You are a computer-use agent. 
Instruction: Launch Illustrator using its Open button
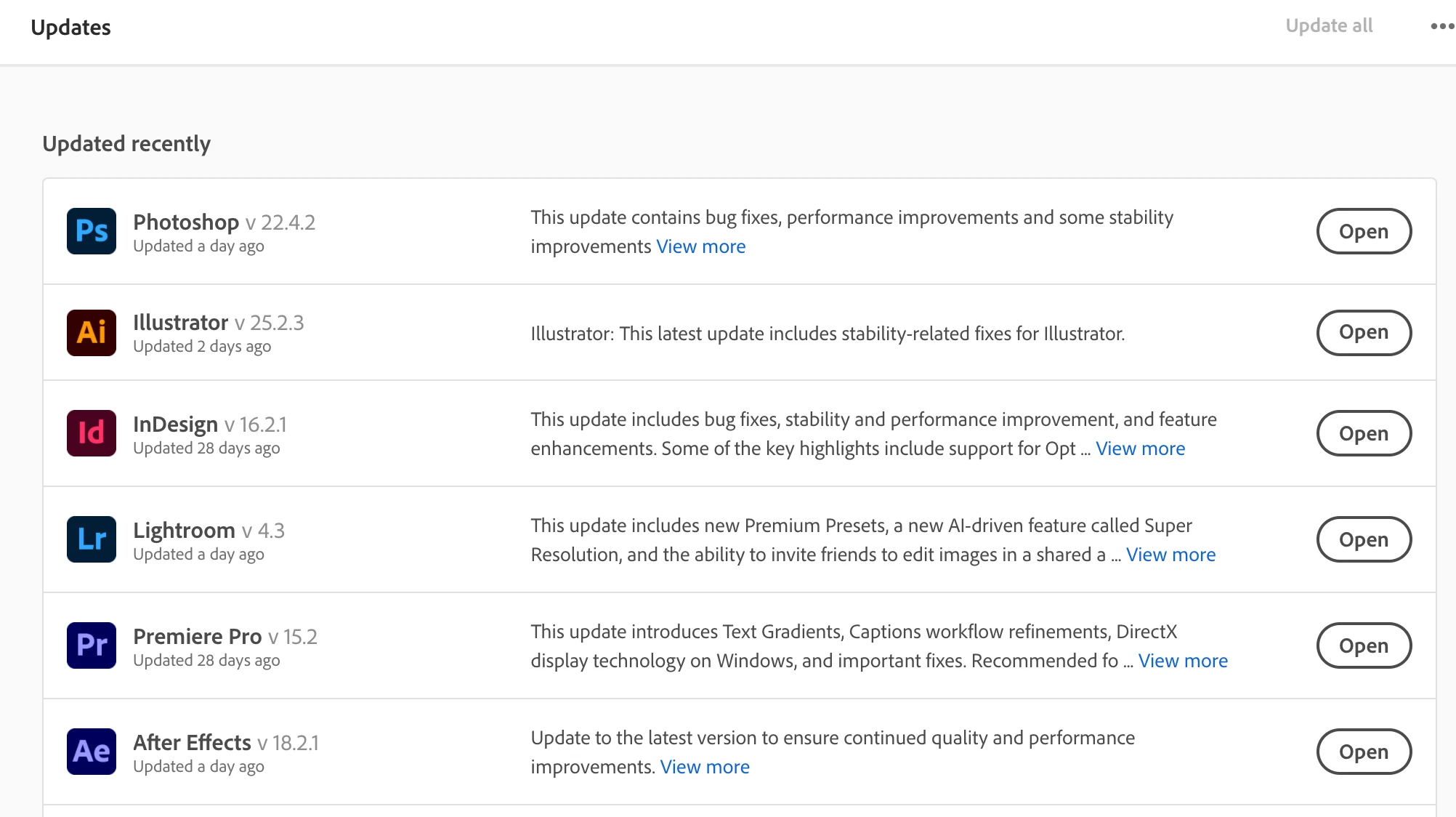tap(1364, 333)
